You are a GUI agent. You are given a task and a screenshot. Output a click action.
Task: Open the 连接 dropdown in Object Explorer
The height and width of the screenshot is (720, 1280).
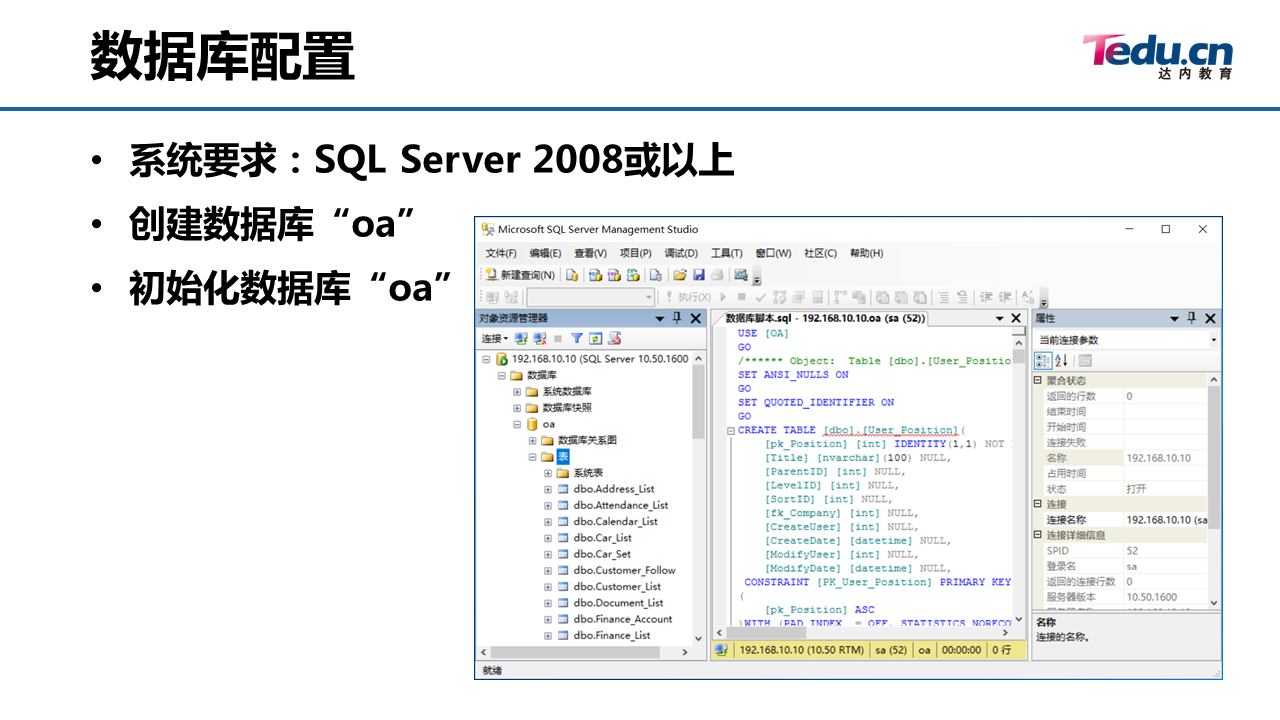coord(495,339)
